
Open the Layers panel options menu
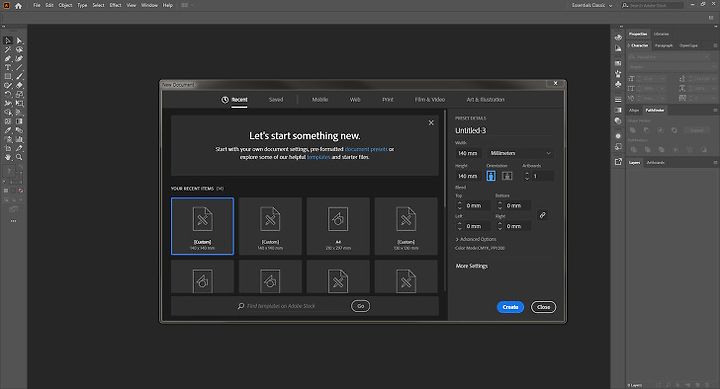pos(715,163)
